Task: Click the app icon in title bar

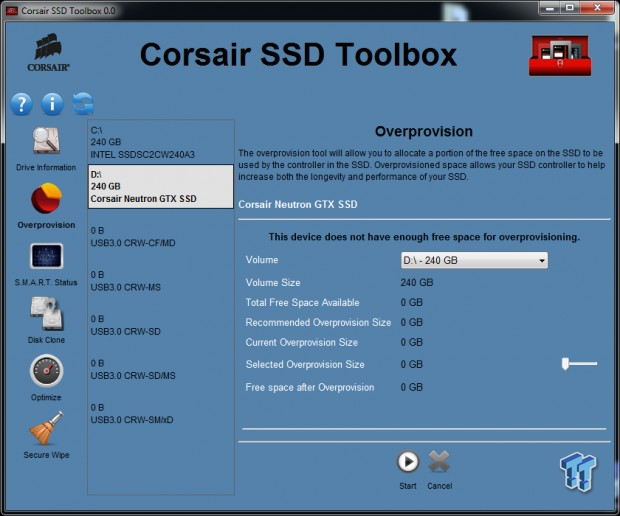Action: (x=11, y=11)
